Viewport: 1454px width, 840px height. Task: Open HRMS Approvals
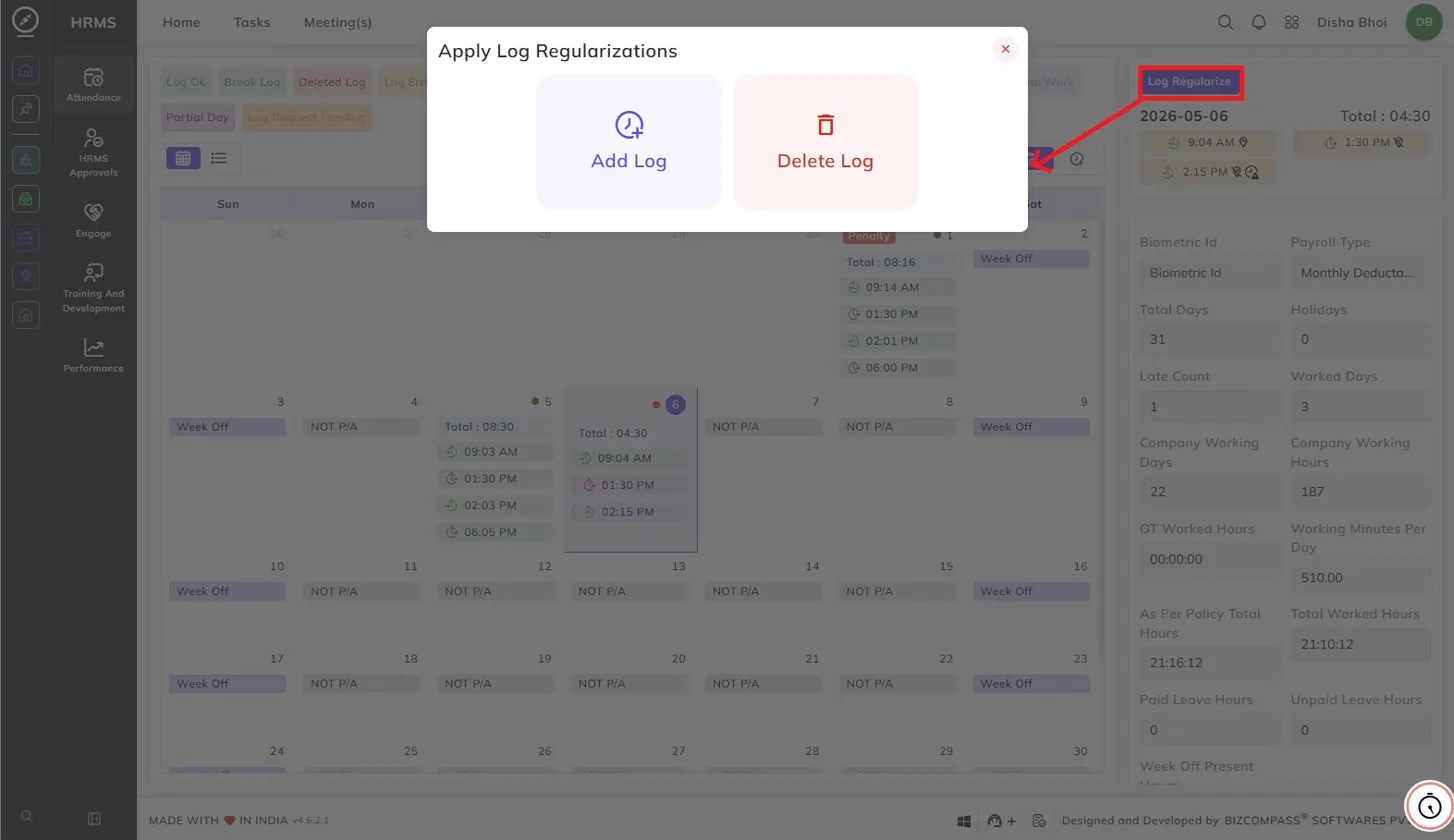click(93, 152)
